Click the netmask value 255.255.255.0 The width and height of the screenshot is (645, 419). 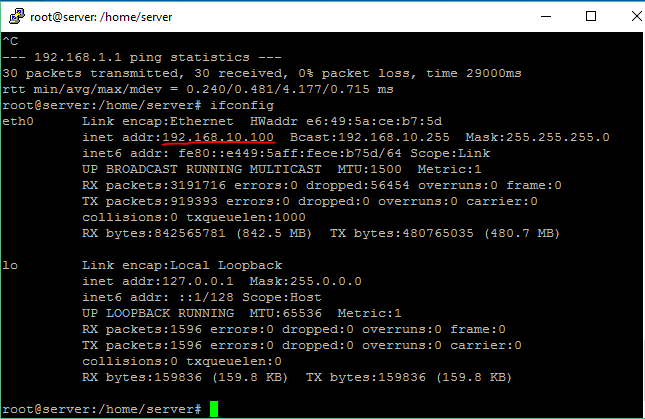(x=558, y=137)
